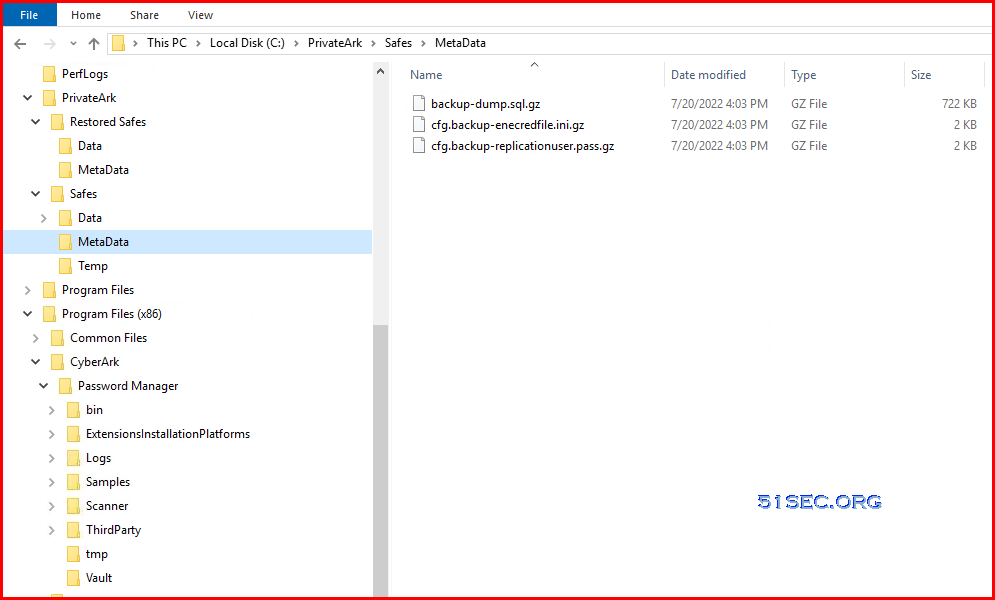Select the backup-dump.sql.gz file icon
The width and height of the screenshot is (995, 600).
[x=418, y=103]
